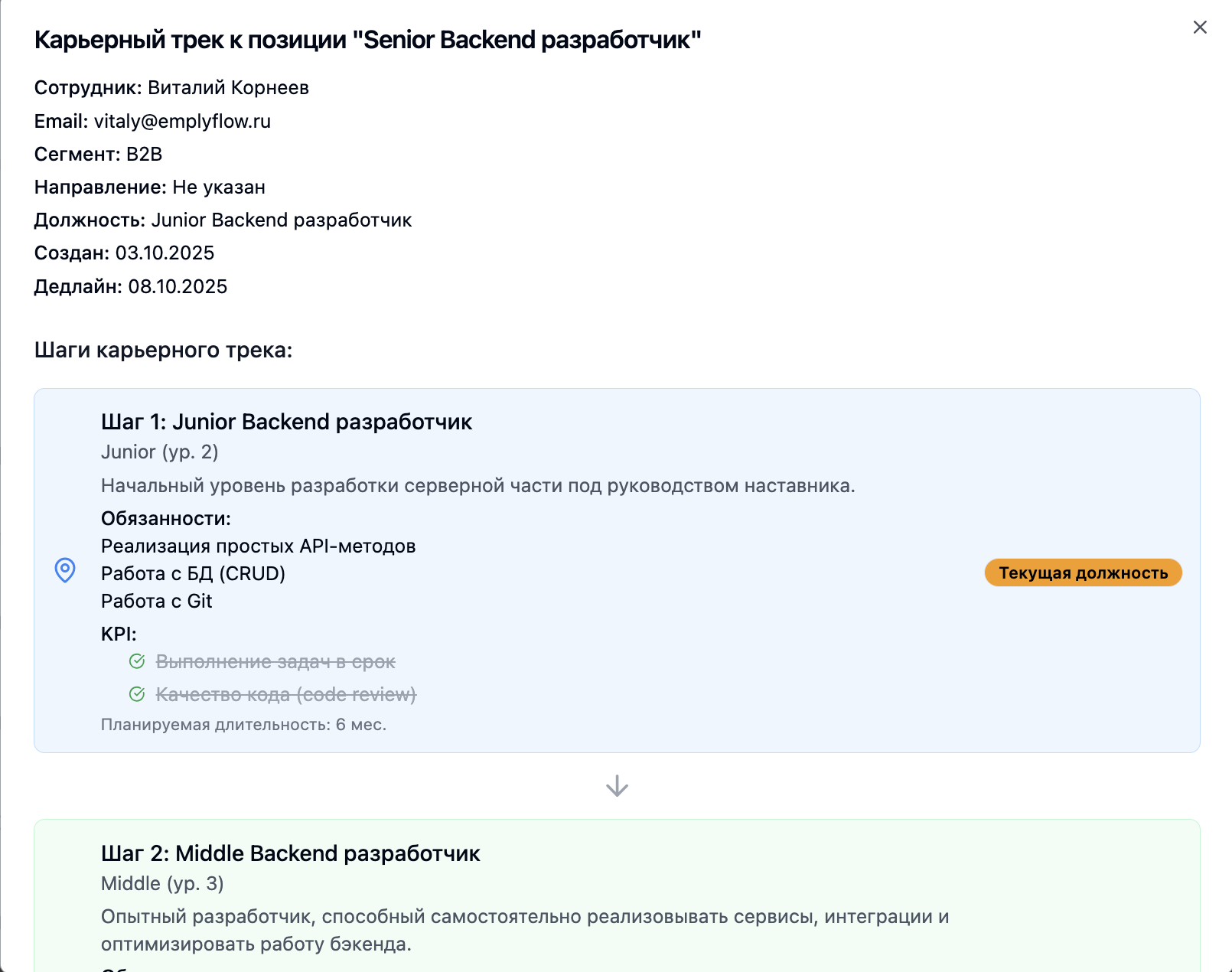Toggle the check icon for "Выполнение задач в срок"

[137, 661]
